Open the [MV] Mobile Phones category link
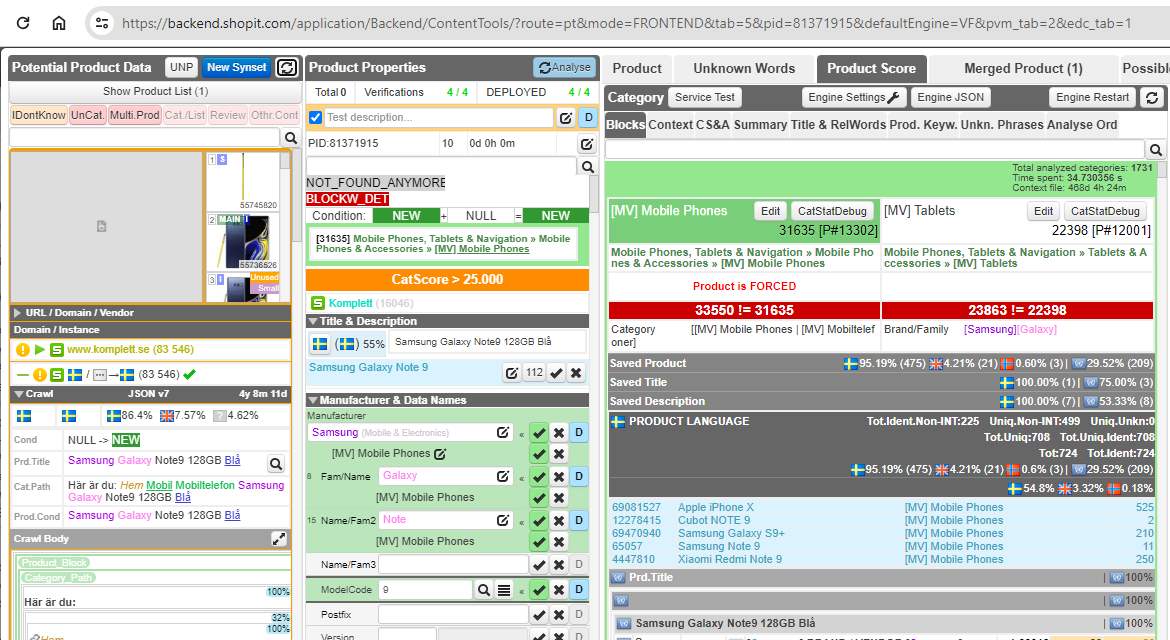The width and height of the screenshot is (1170, 640). 482,249
